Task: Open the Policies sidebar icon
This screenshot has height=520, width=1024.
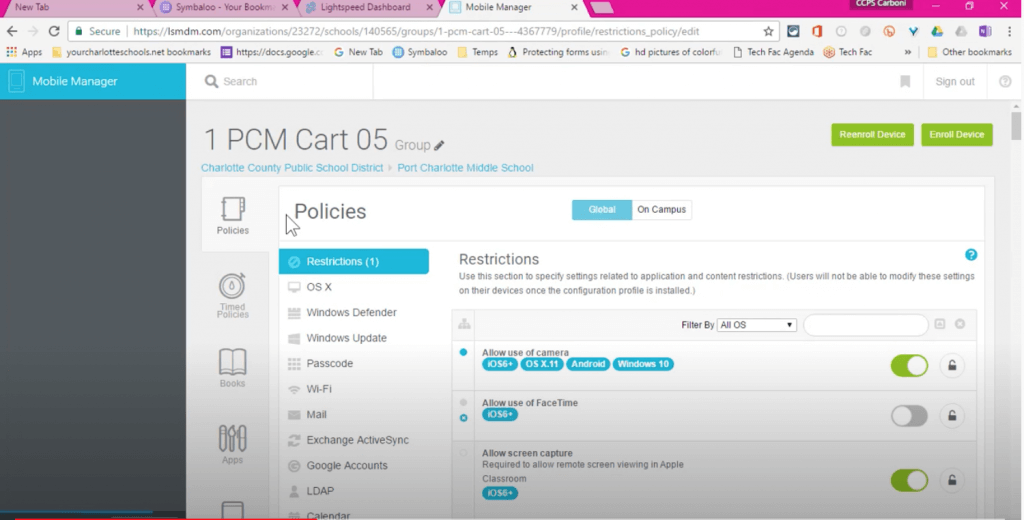Action: pos(232,216)
